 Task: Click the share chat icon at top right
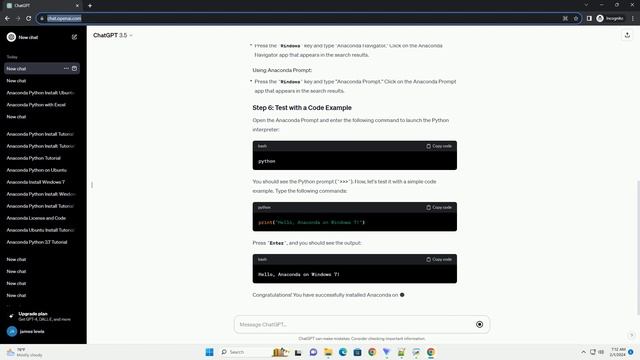[x=627, y=36]
